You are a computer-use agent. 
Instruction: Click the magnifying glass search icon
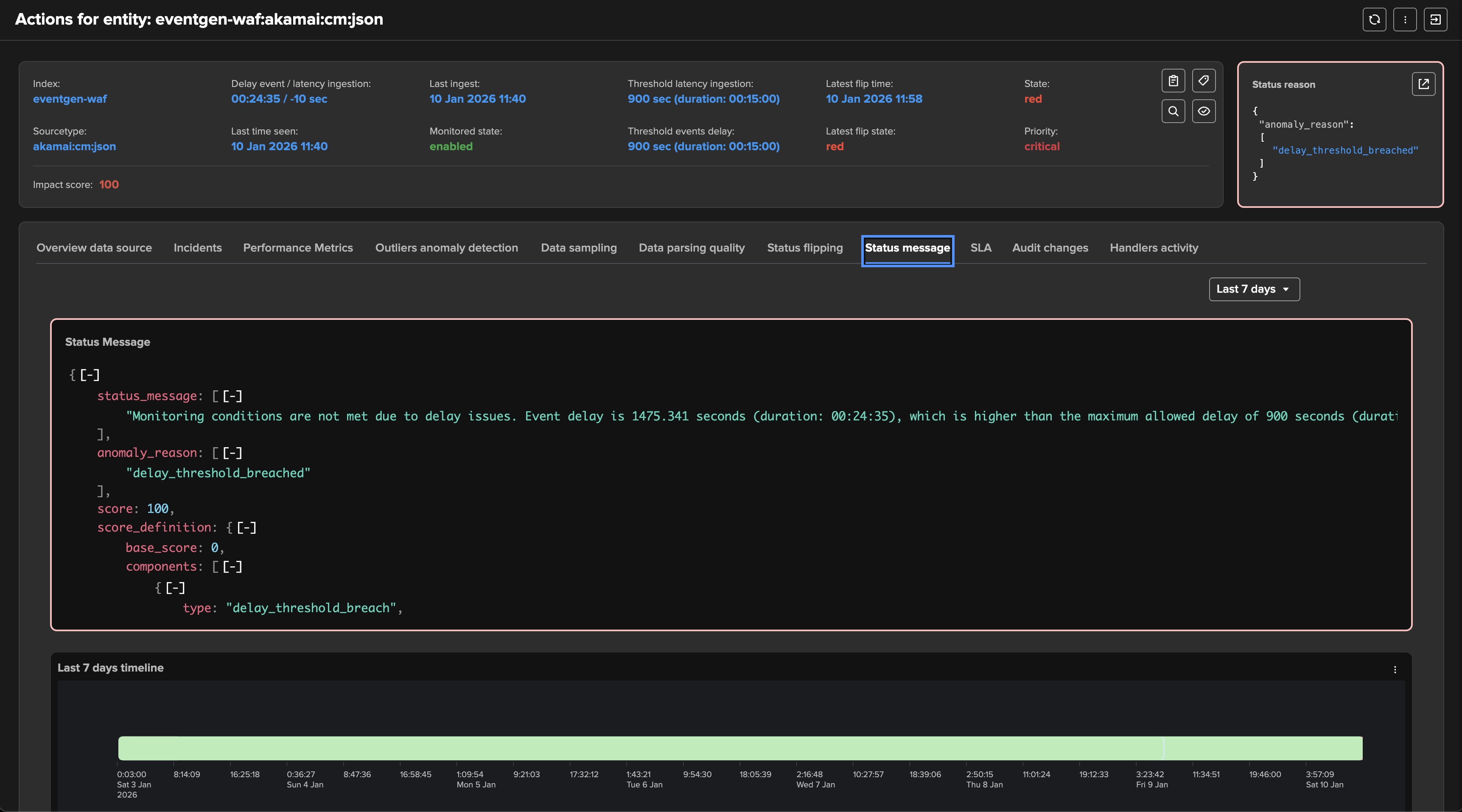tap(1173, 111)
